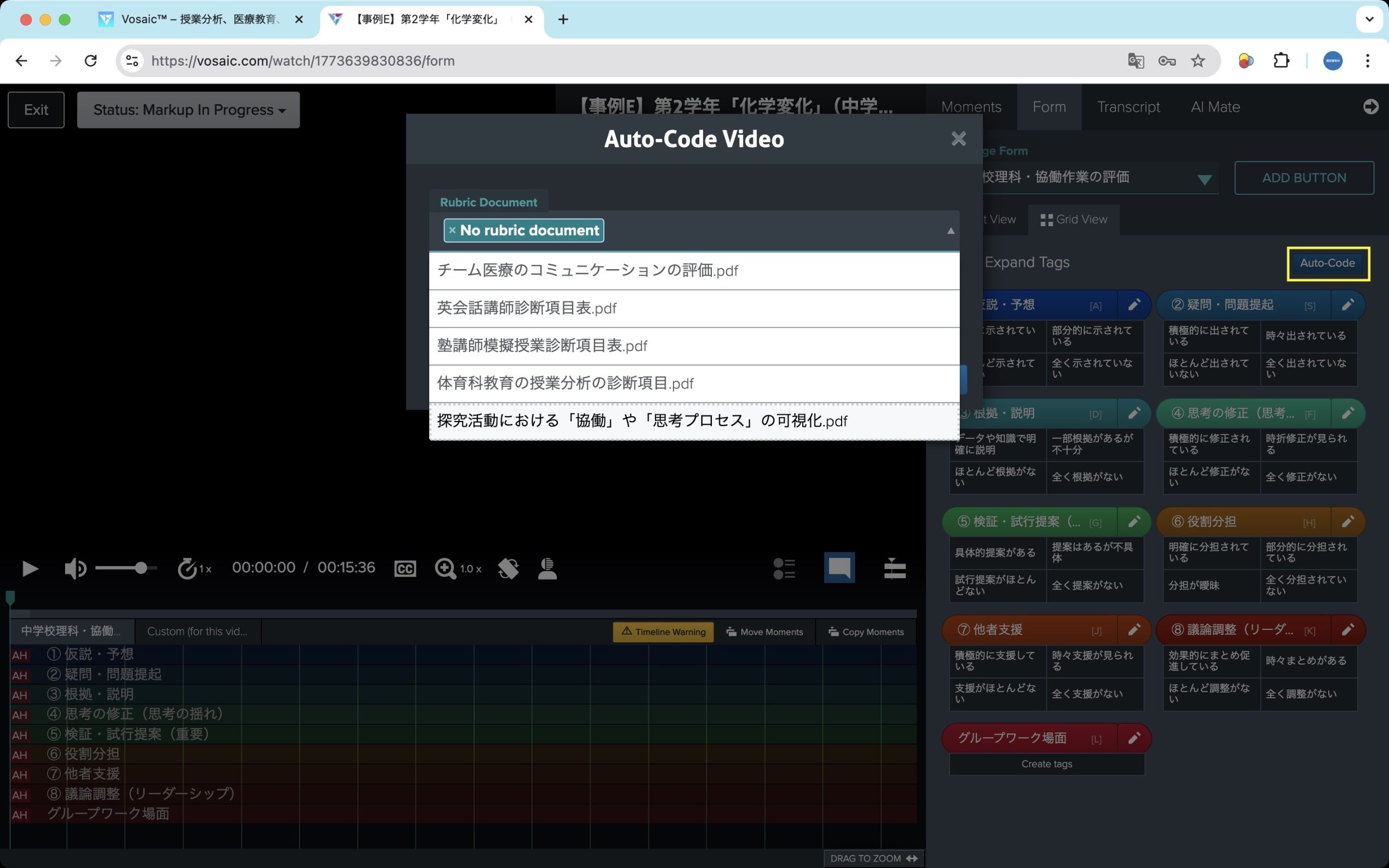Edit the ⑥ 役割分担 button pencil
1389x868 pixels.
1348,521
